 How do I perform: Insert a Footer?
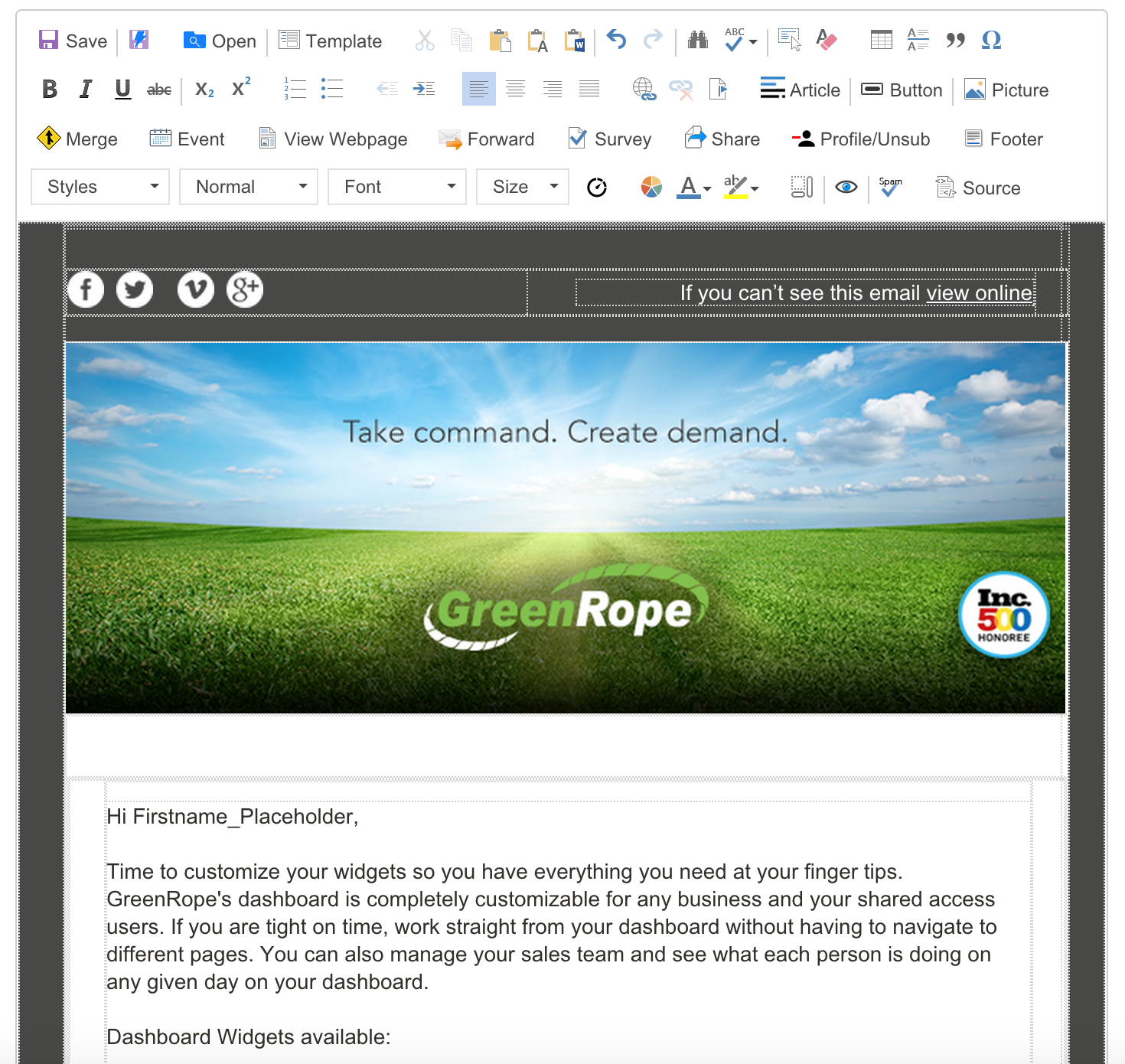pos(1004,139)
